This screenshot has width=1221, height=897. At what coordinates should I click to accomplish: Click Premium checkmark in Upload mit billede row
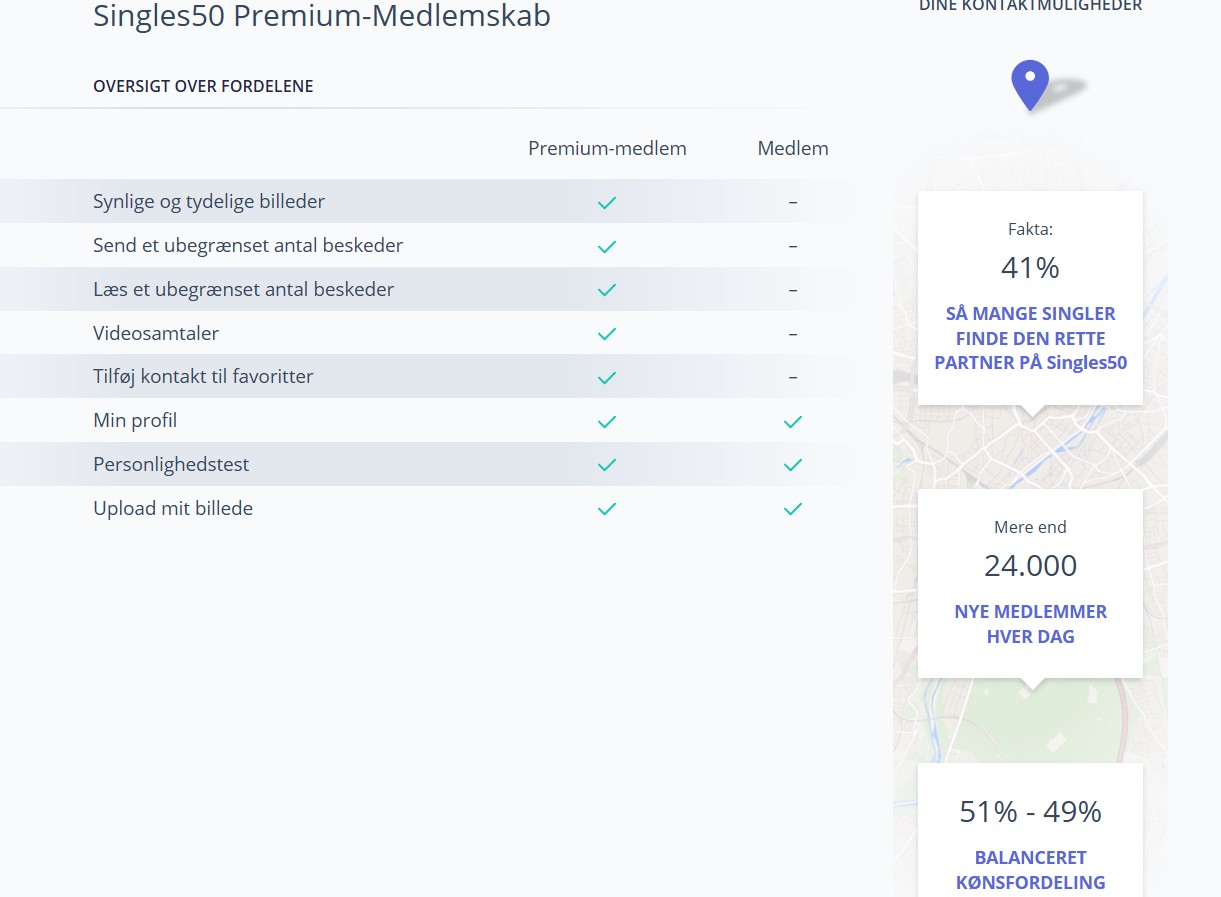607,509
